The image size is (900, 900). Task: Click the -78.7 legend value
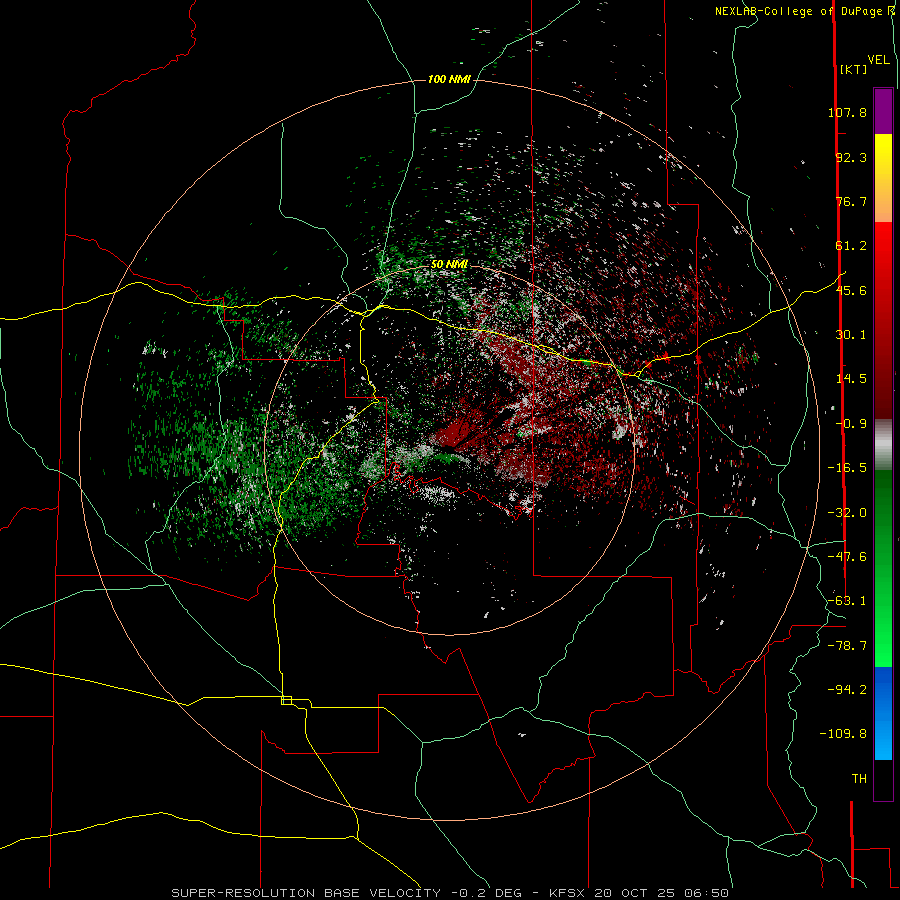847,646
